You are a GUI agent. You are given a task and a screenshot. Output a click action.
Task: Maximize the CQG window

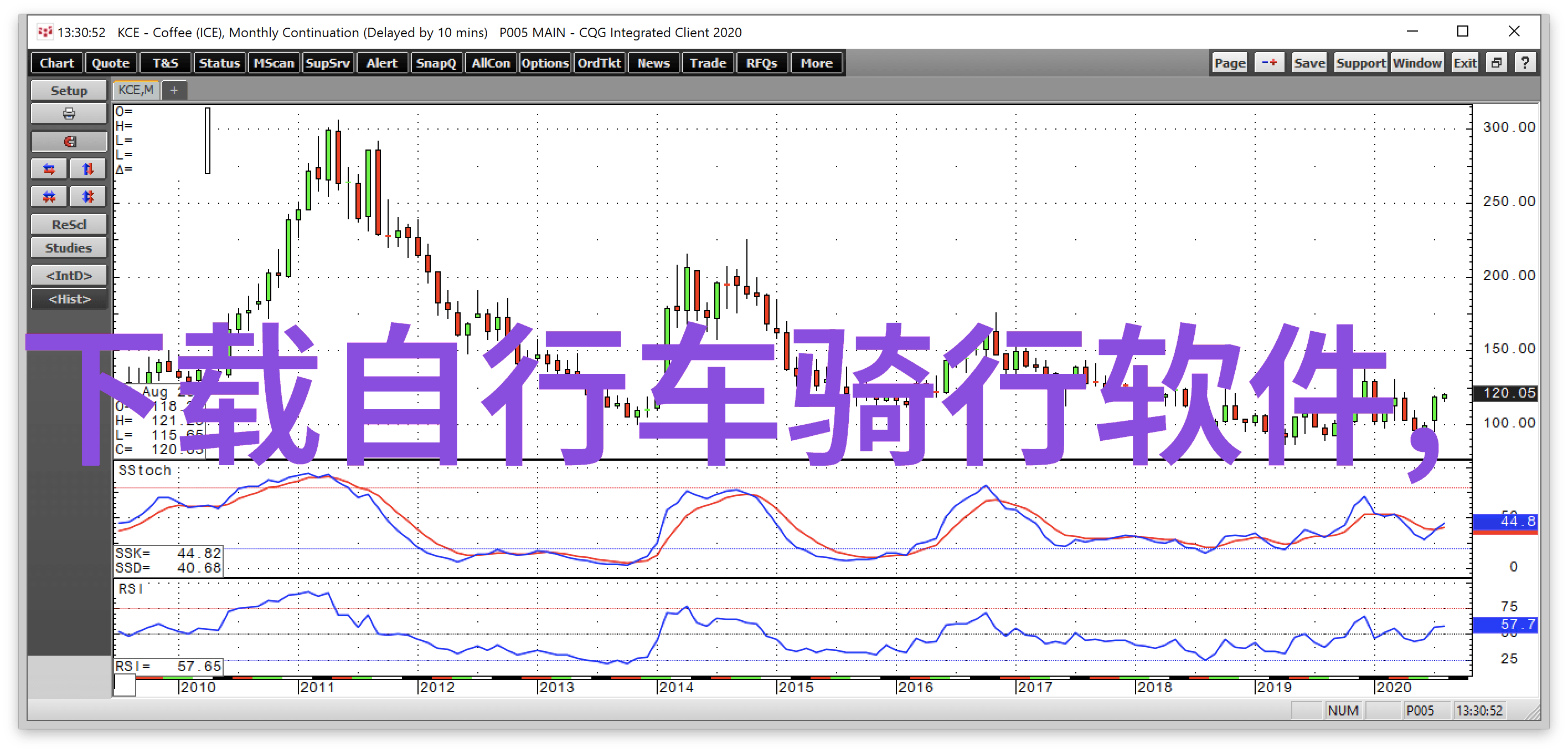click(x=1462, y=31)
